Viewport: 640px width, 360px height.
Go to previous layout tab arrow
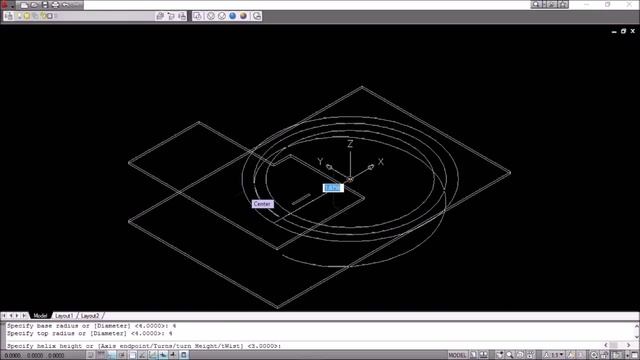click(11, 316)
